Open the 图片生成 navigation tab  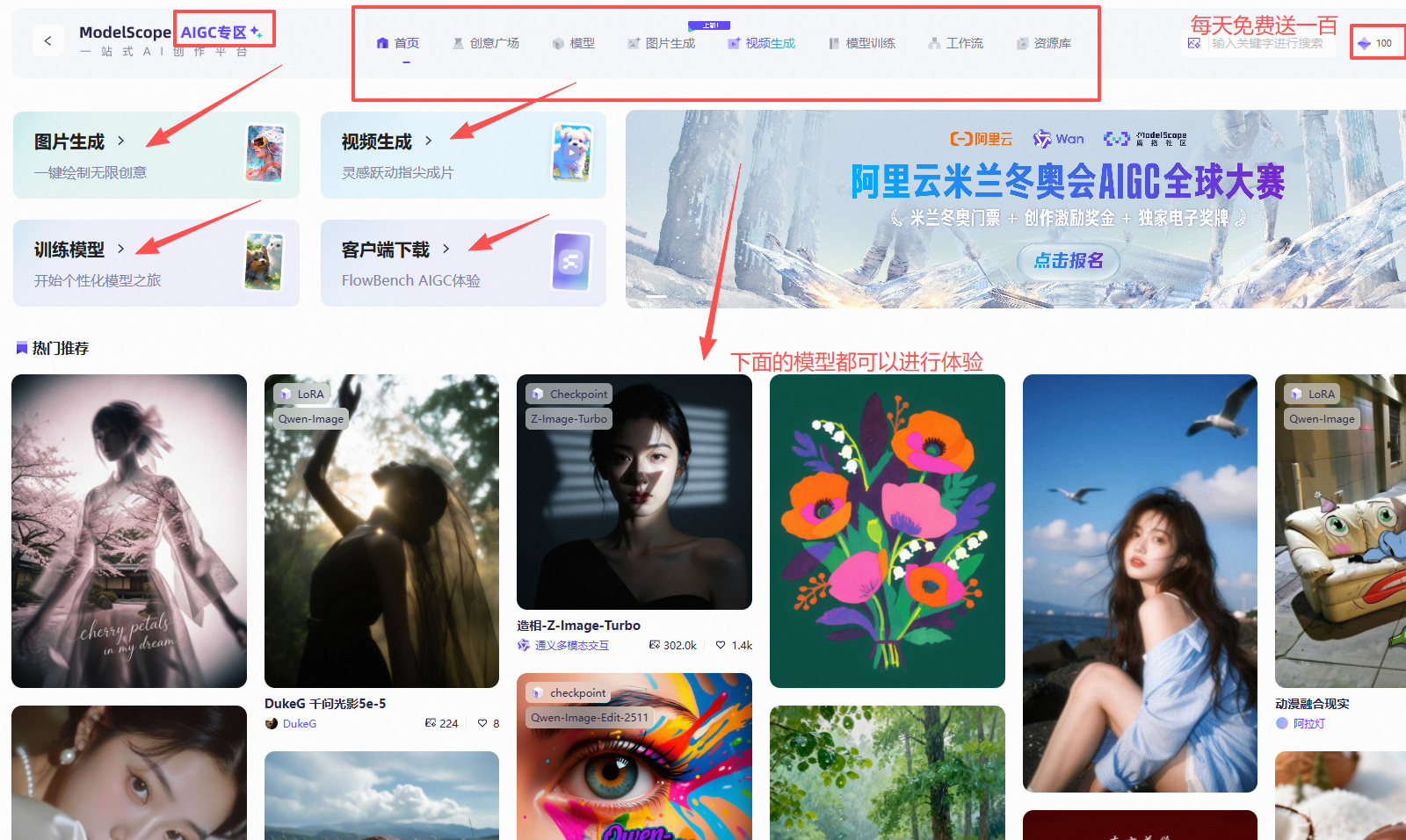pyautogui.click(x=662, y=43)
